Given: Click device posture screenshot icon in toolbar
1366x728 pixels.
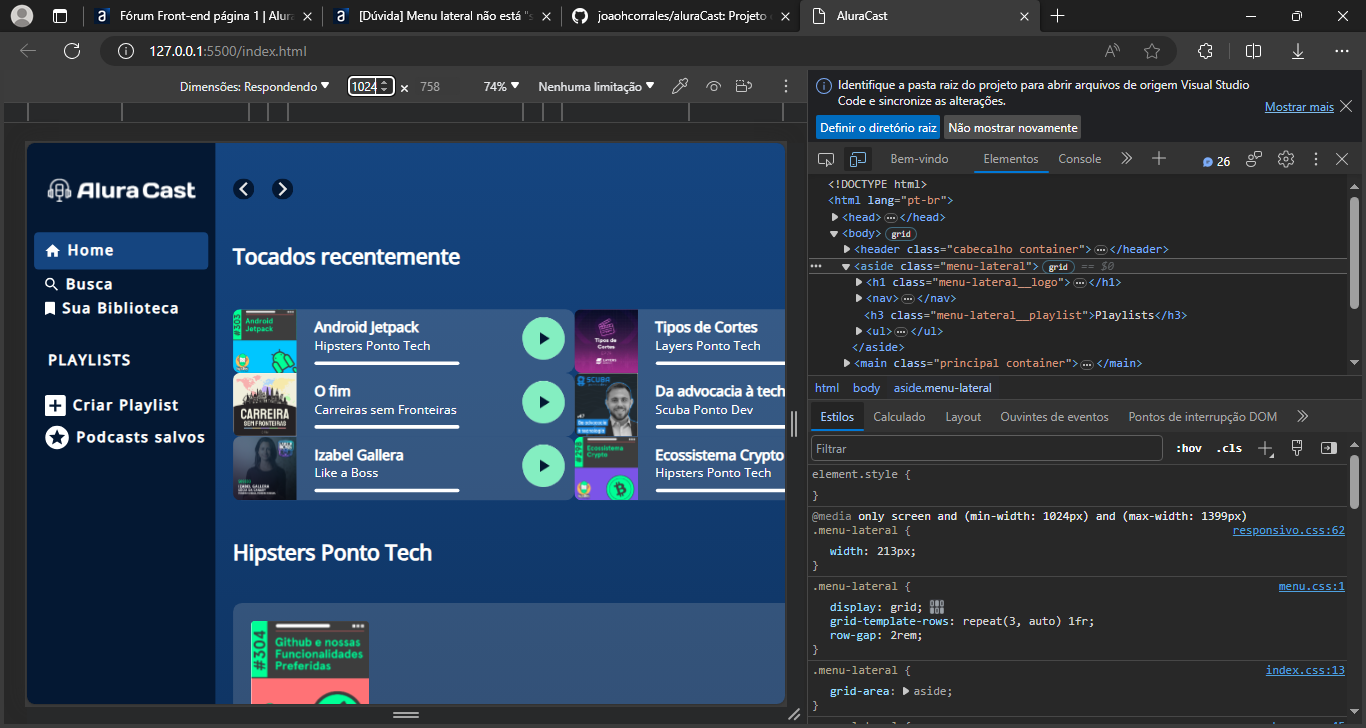Looking at the screenshot, I should click(x=743, y=87).
